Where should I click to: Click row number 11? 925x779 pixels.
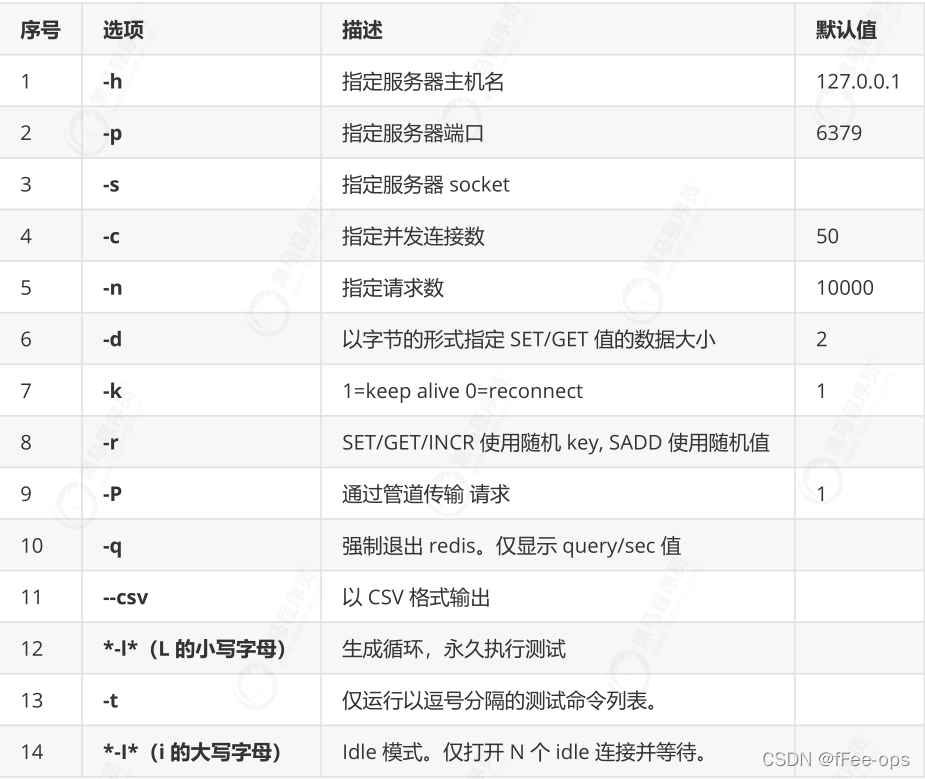click(x=31, y=597)
